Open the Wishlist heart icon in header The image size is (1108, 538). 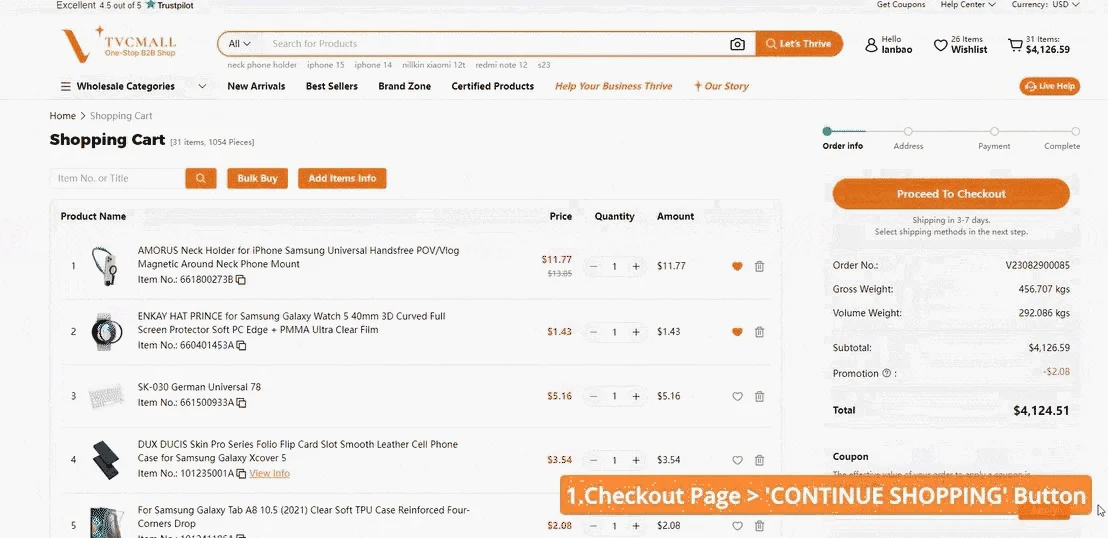[941, 45]
